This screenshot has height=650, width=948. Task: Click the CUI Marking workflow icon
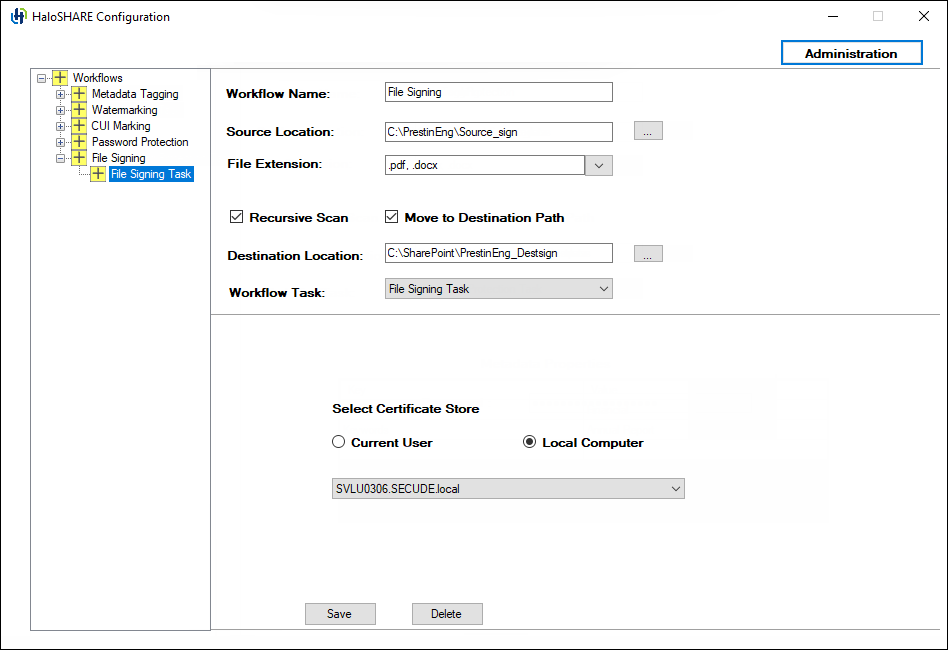coord(78,125)
